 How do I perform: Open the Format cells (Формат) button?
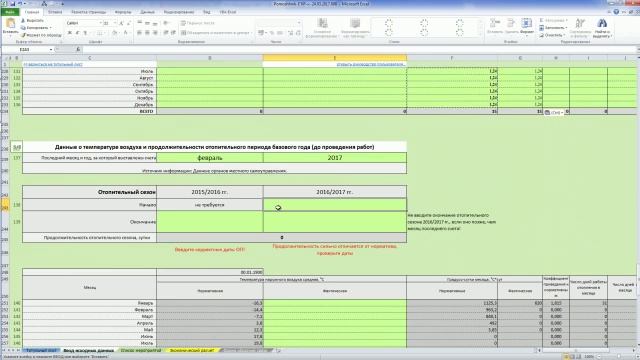527,27
